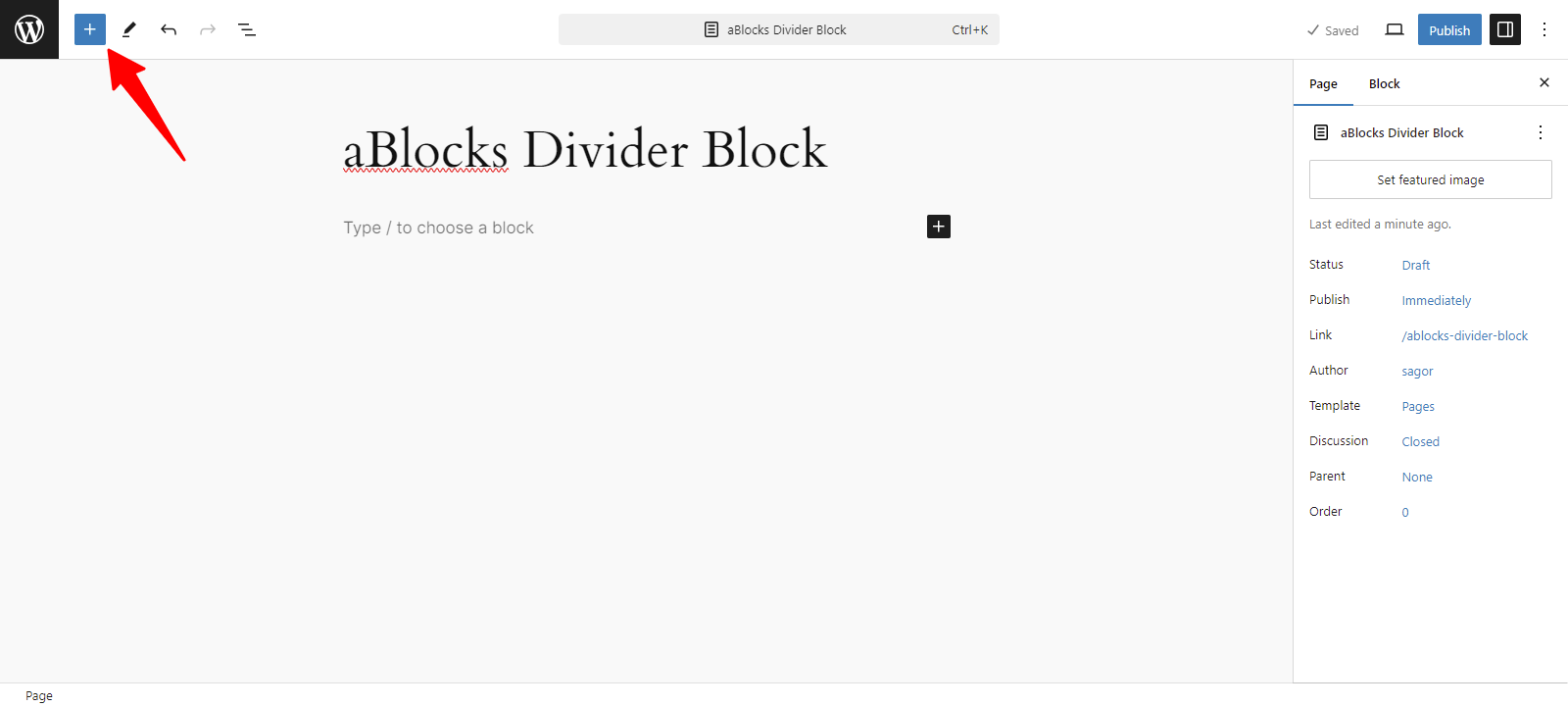Change Discussion setting from Closed
1568x707 pixels.
click(1421, 441)
